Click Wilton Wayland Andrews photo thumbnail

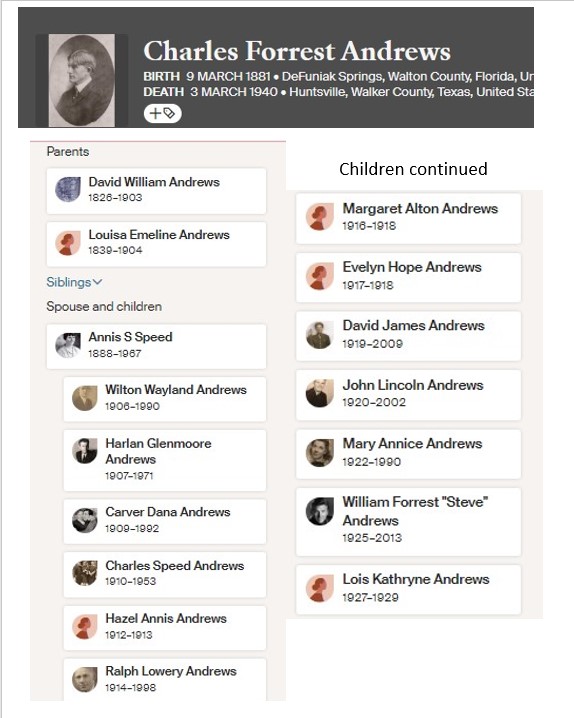[85, 398]
